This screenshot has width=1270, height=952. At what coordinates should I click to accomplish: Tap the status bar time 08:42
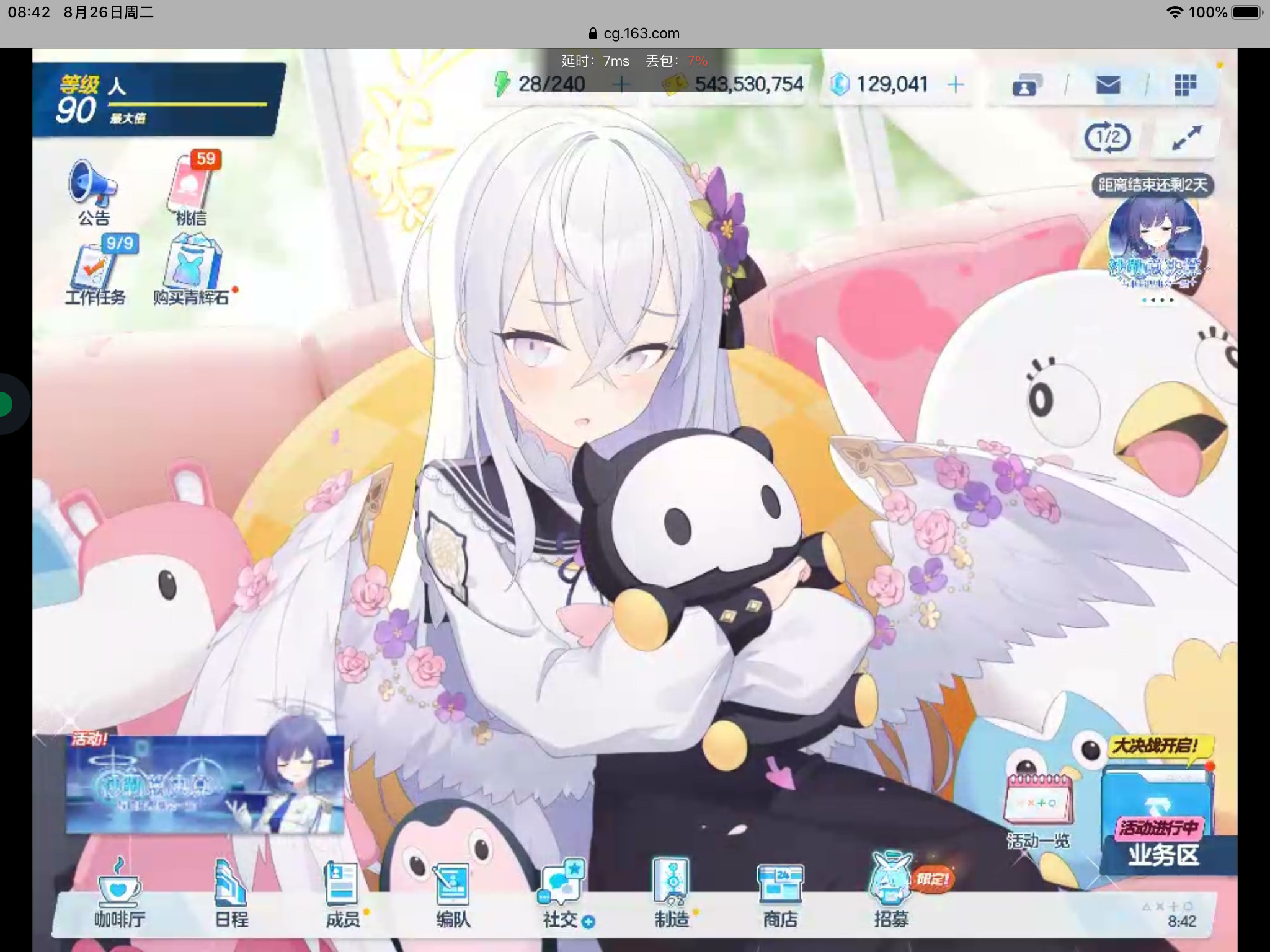click(29, 12)
